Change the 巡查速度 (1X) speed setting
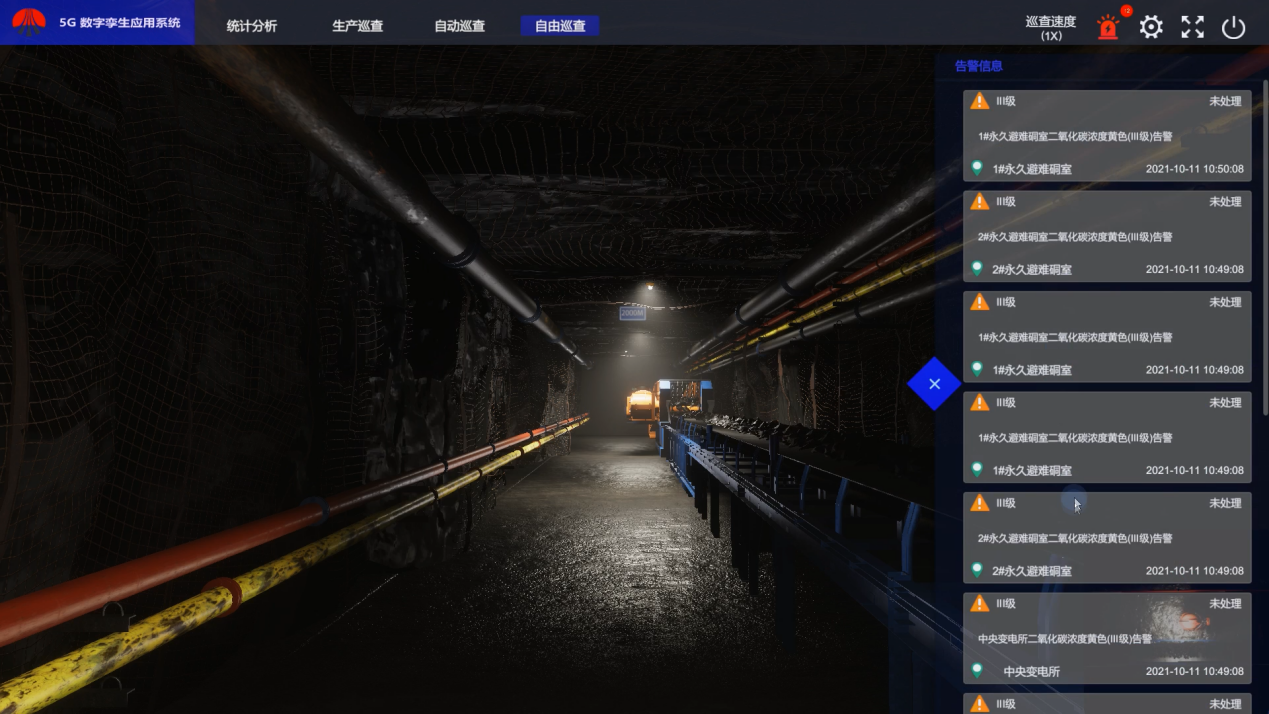 (x=1050, y=28)
